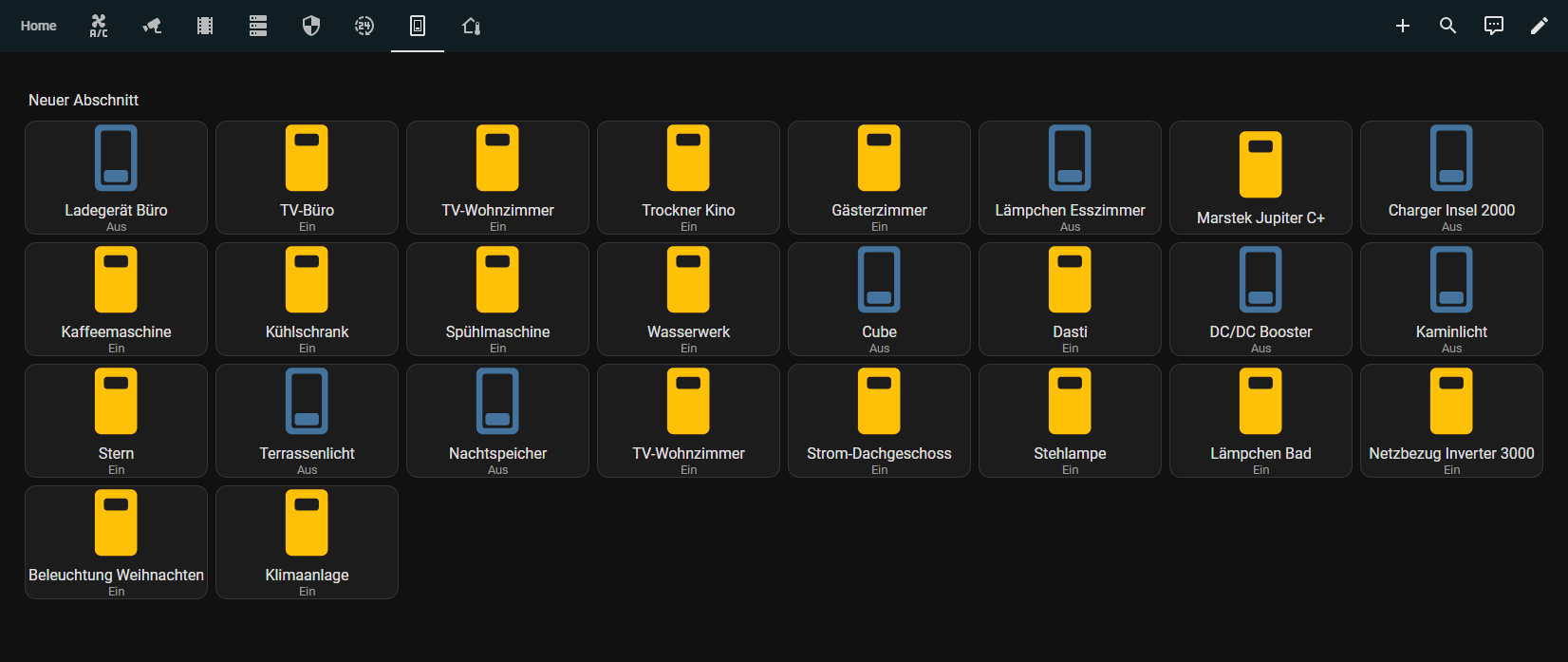Open the home thermometer tab icon
Screen dimensions: 1568x662
tap(471, 26)
